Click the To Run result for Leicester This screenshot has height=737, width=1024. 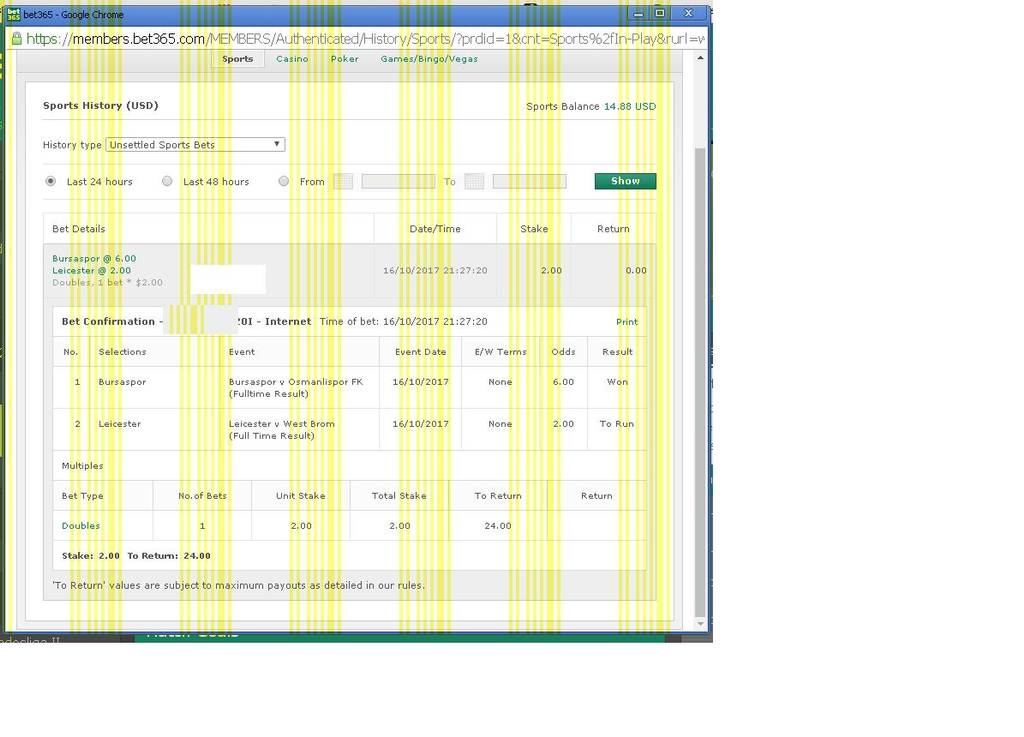(x=617, y=424)
